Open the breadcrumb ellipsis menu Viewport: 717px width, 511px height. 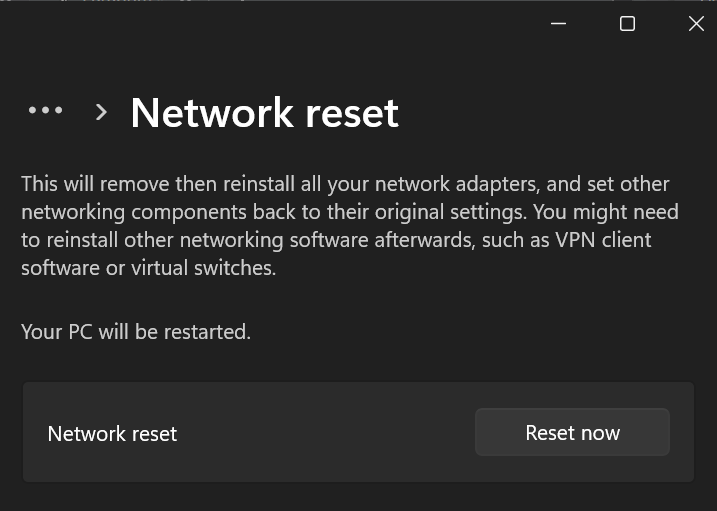46,111
